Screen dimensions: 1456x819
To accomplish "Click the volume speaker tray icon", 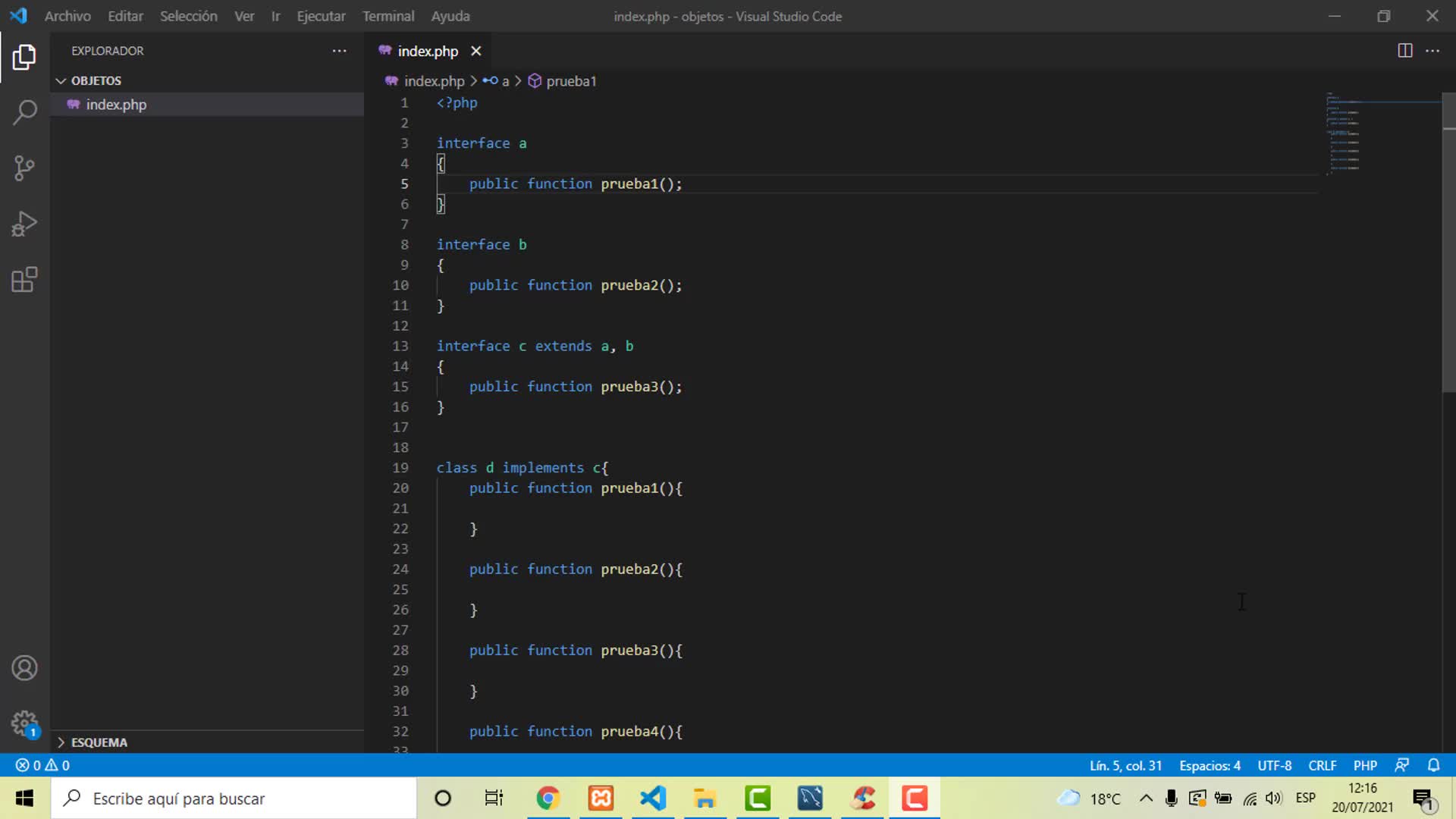I will pos(1274,798).
